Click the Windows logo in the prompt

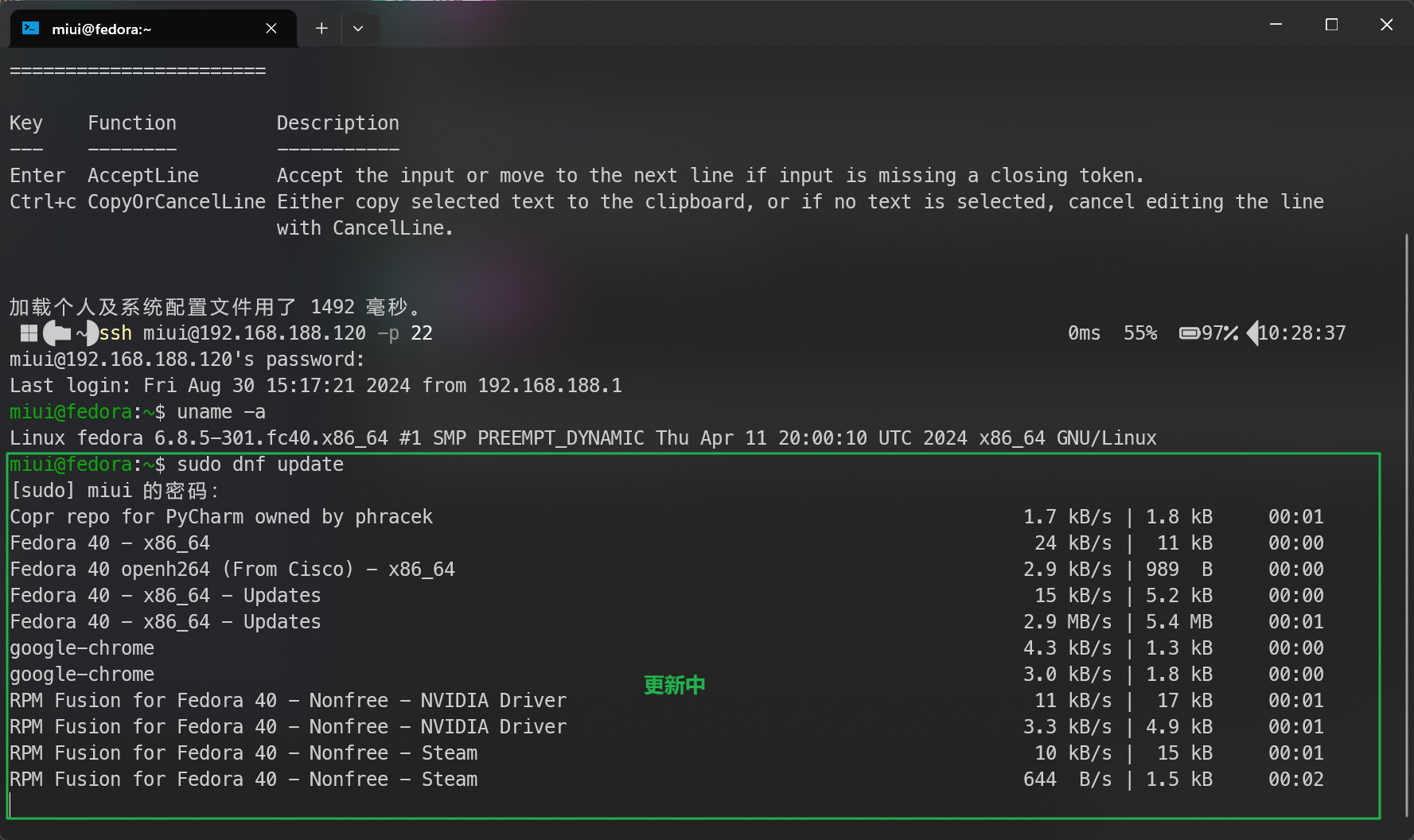[x=29, y=333]
